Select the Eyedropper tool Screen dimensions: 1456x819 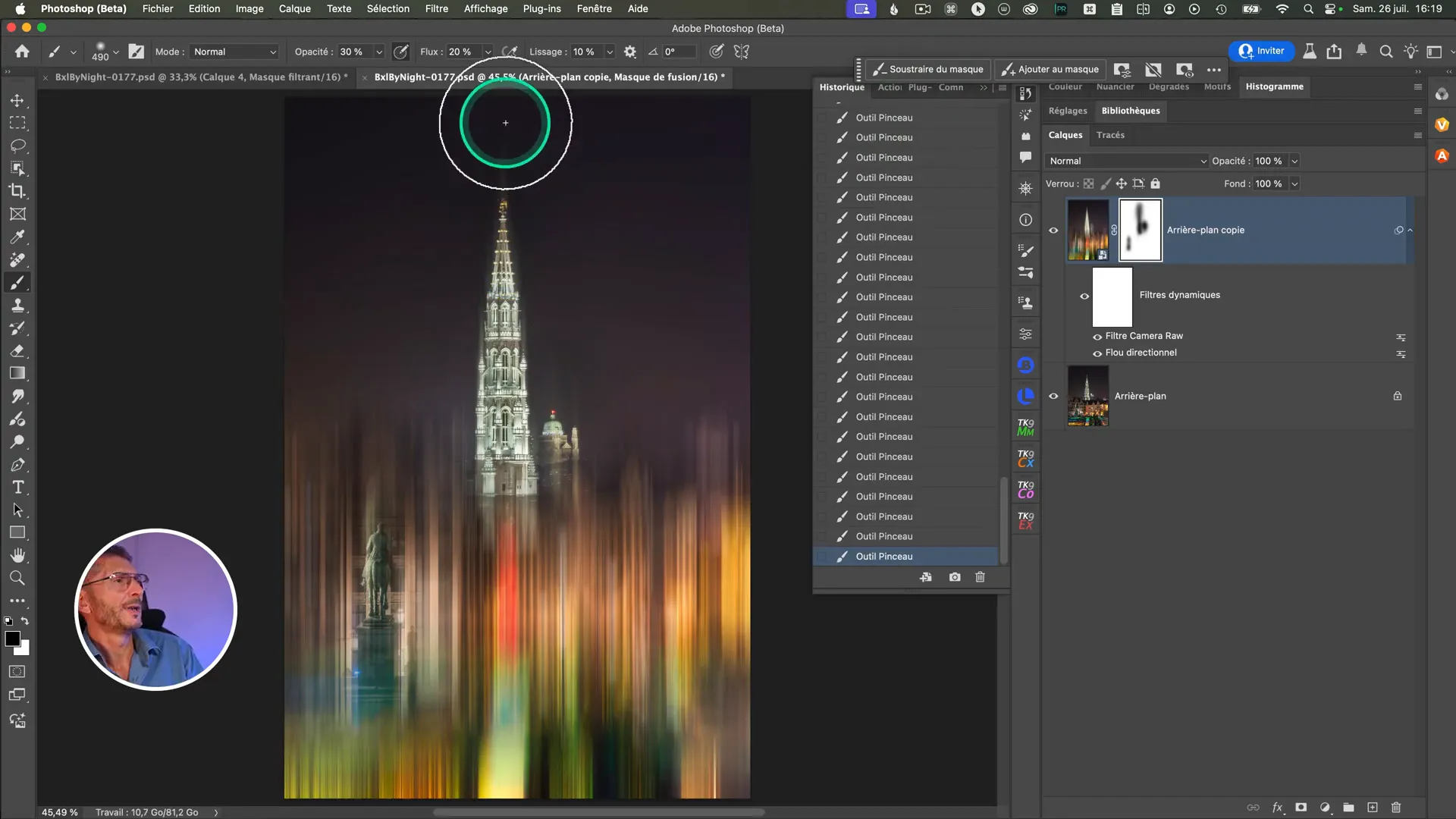pyautogui.click(x=17, y=237)
